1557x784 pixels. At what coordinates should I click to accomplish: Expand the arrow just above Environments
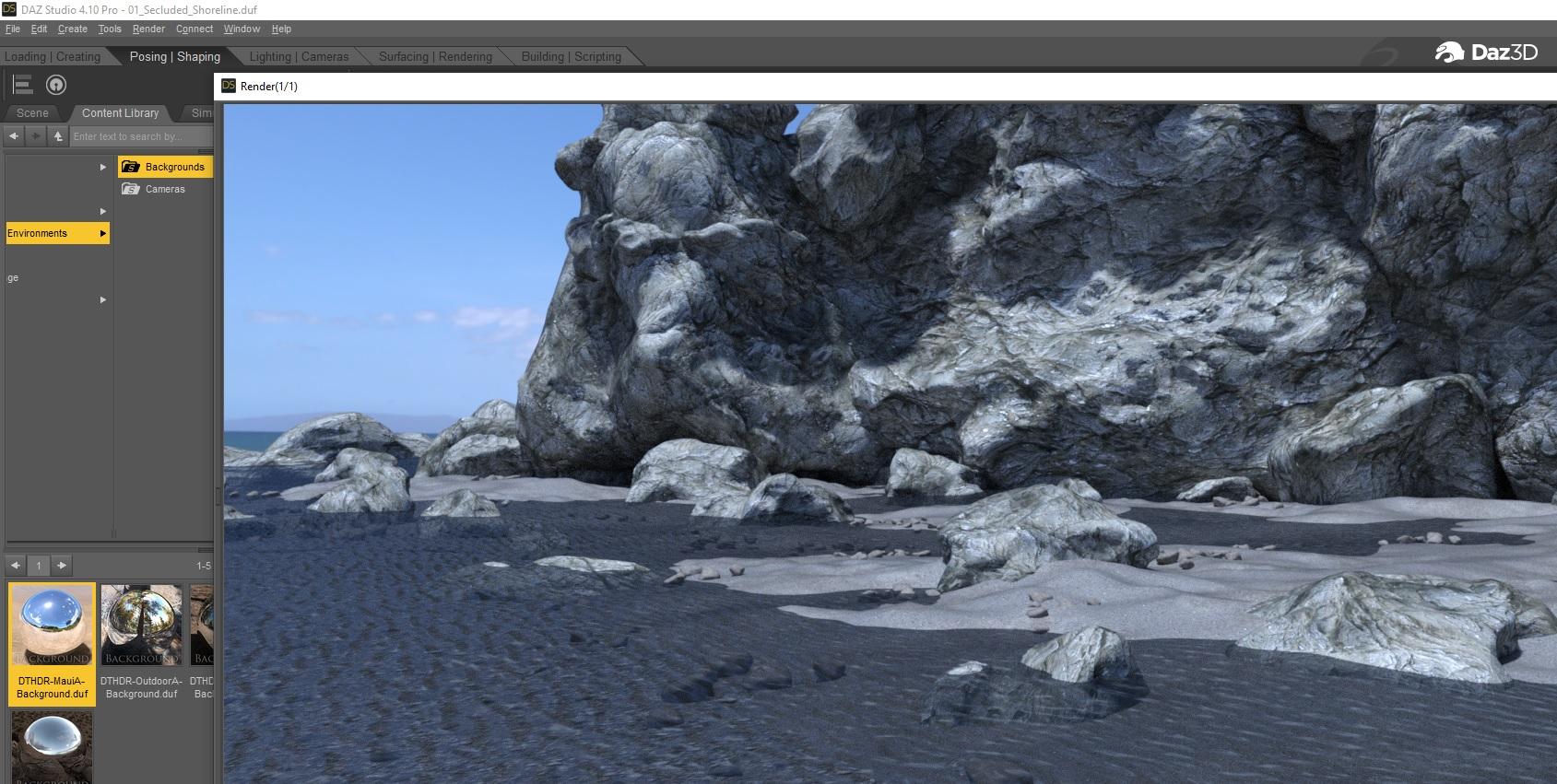click(103, 212)
